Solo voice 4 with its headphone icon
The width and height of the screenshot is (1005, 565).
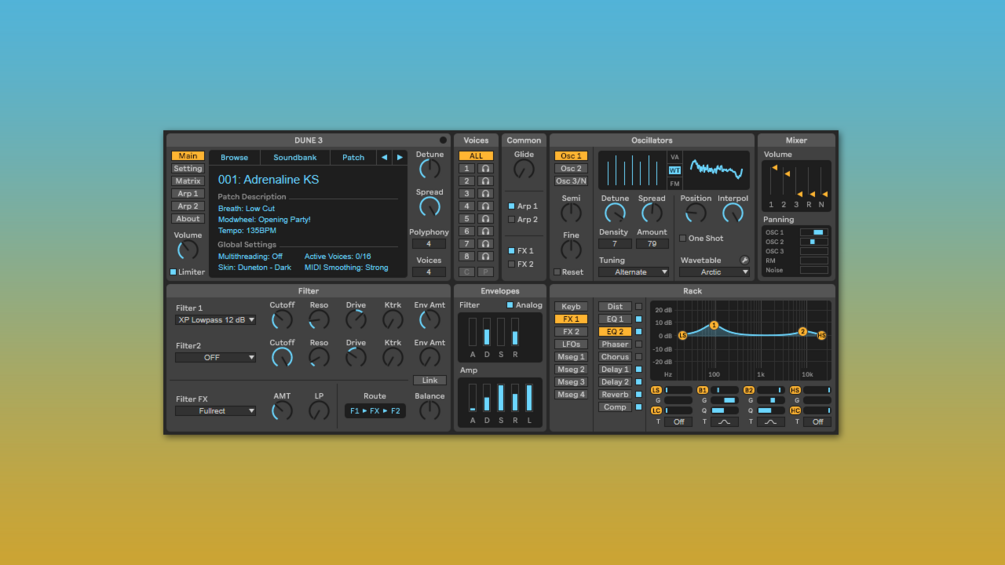pos(486,206)
